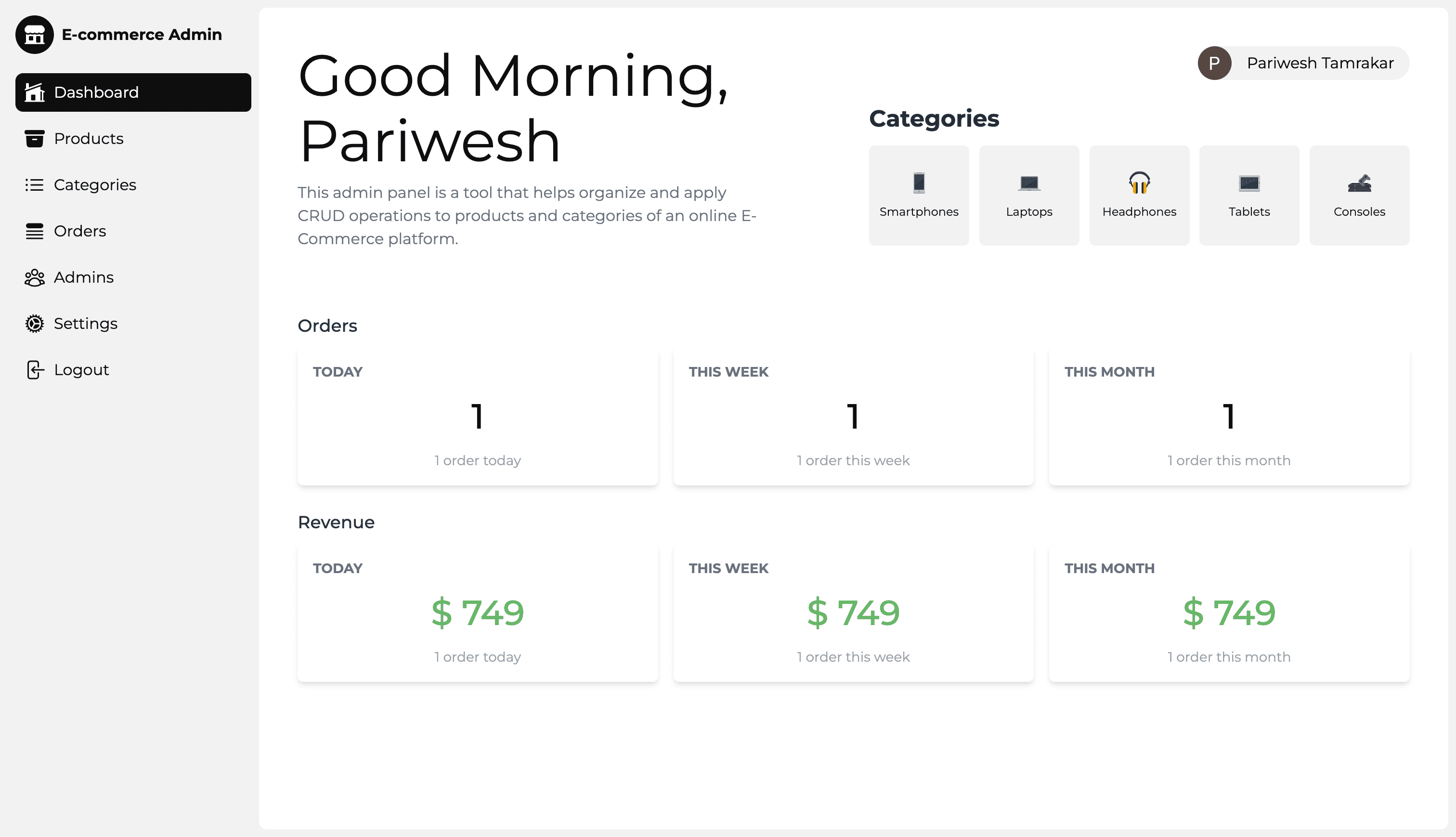Select the Headphones category icon

(1139, 183)
